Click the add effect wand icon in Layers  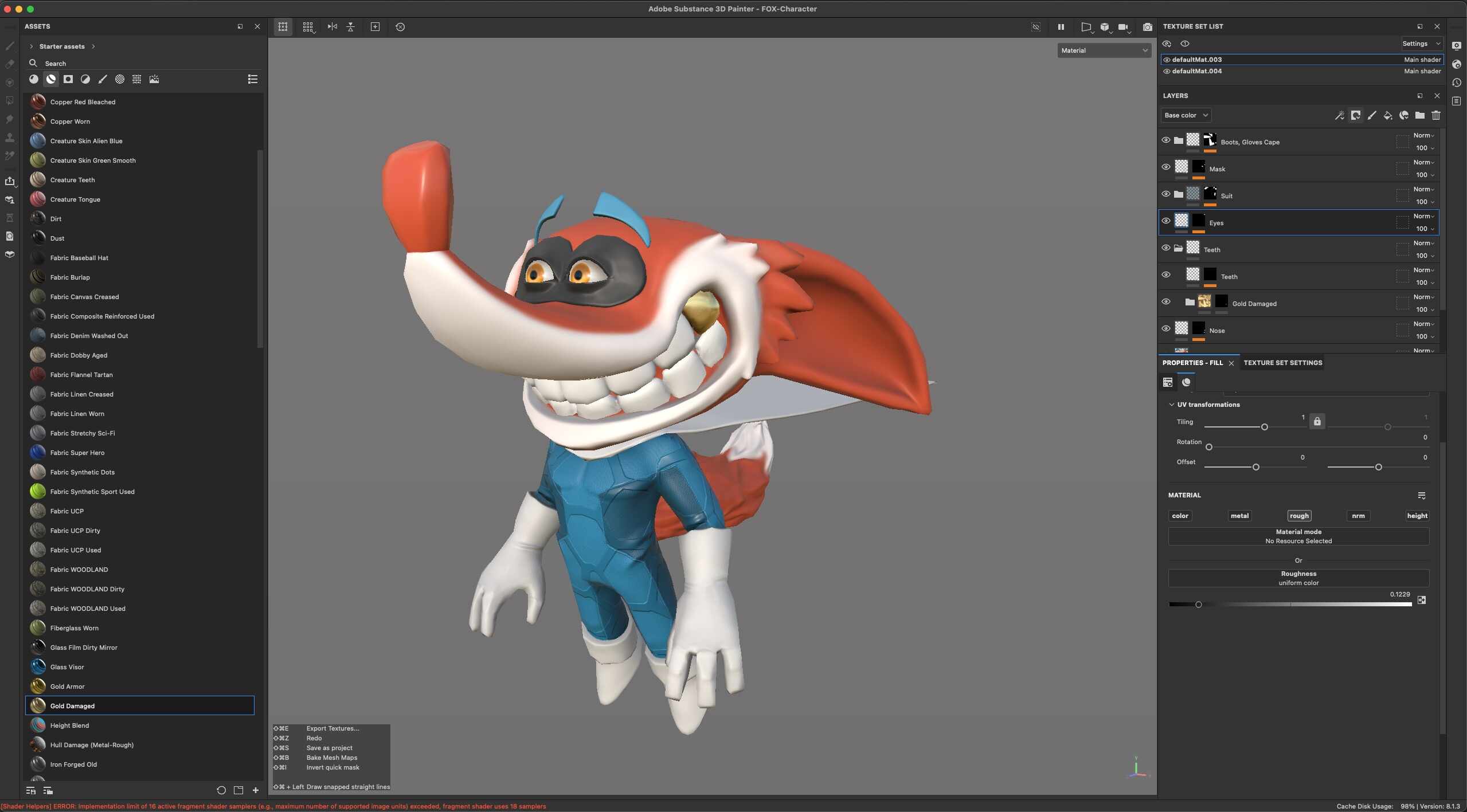(1339, 115)
